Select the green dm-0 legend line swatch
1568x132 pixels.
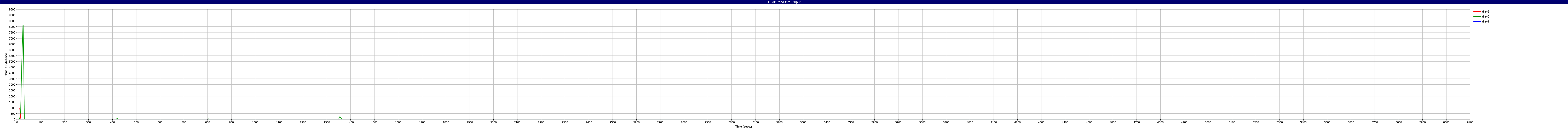coord(1477,16)
